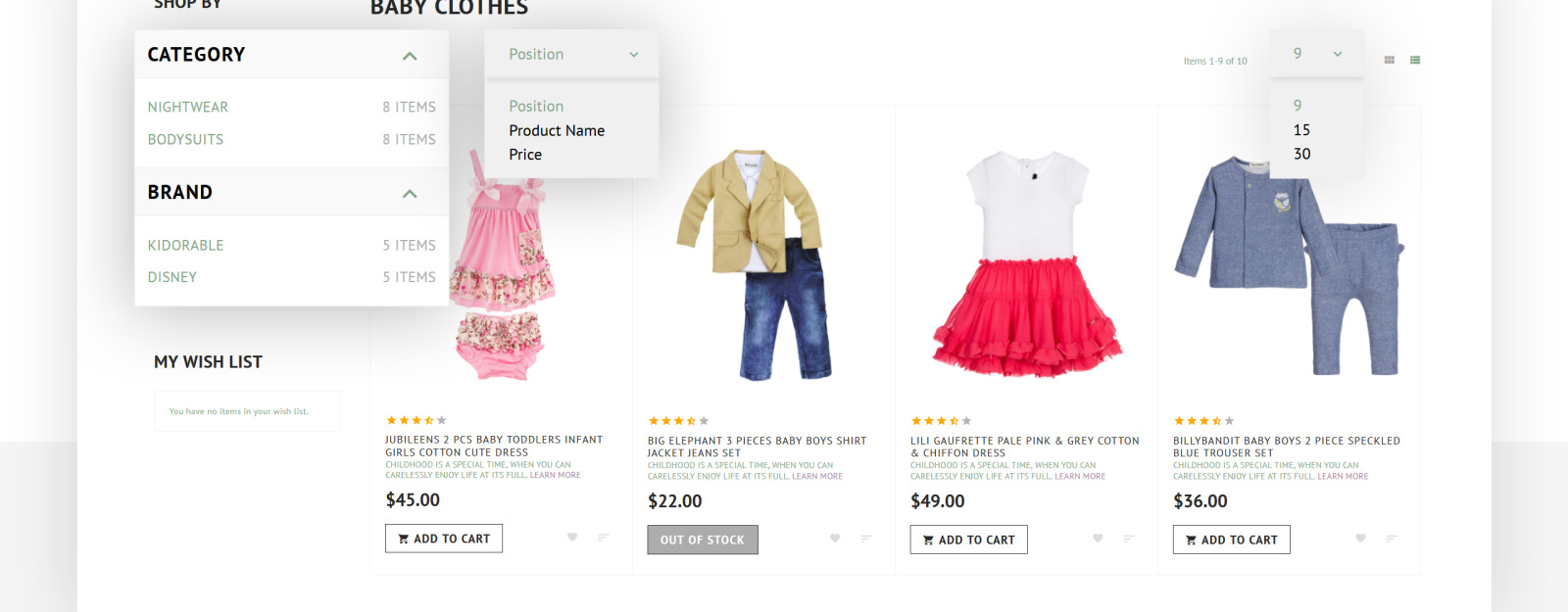The height and width of the screenshot is (612, 1568).
Task: Filter by Disney brand
Action: (171, 277)
